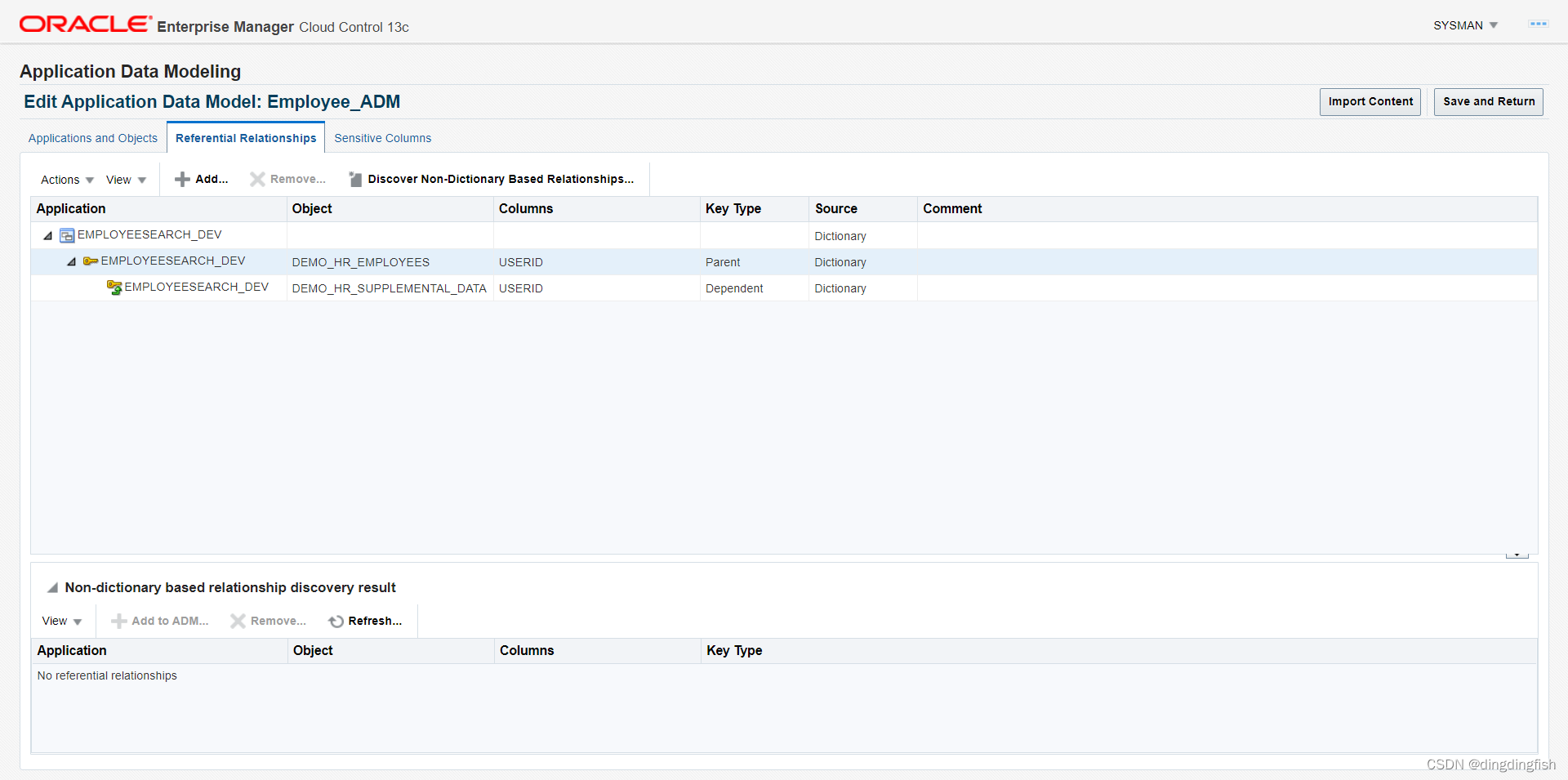Click the Import Content button
This screenshot has height=780, width=1568.
tap(1370, 101)
